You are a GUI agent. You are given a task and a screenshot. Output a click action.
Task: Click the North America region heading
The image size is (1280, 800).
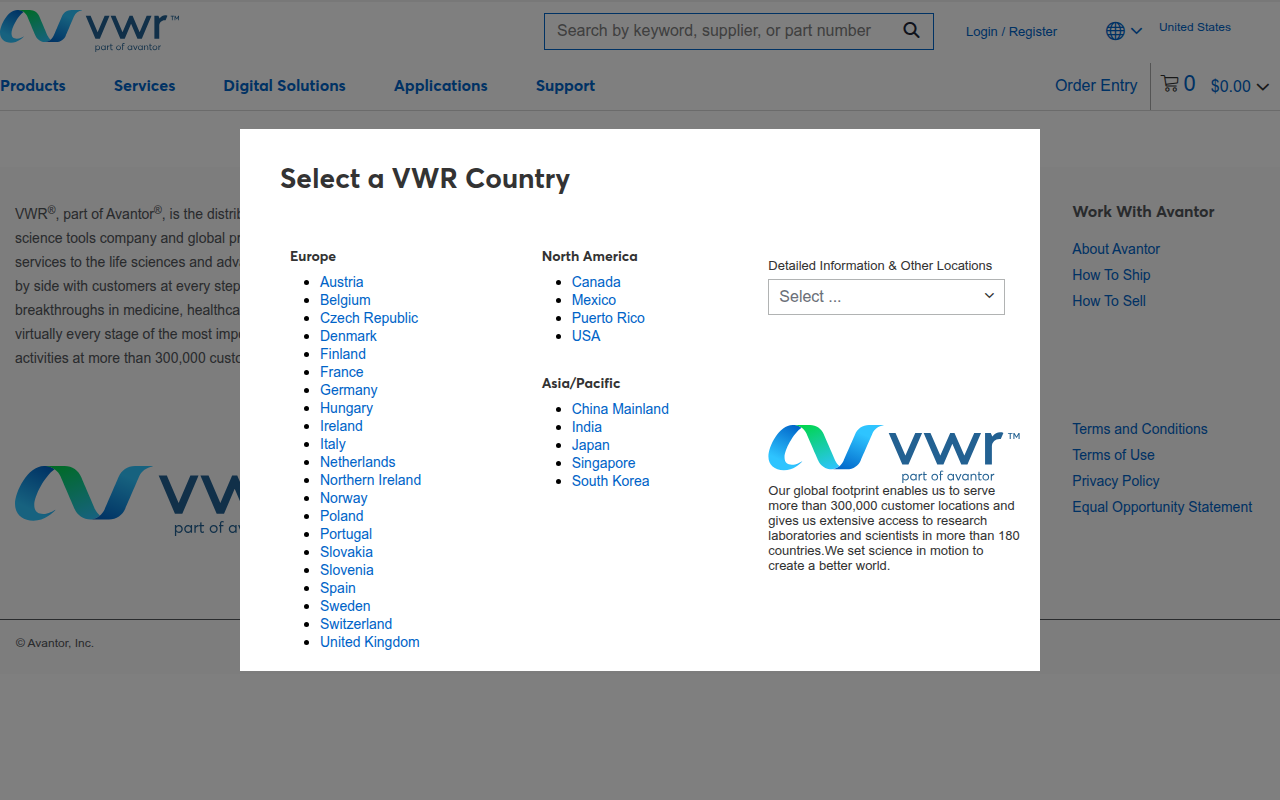coord(589,256)
